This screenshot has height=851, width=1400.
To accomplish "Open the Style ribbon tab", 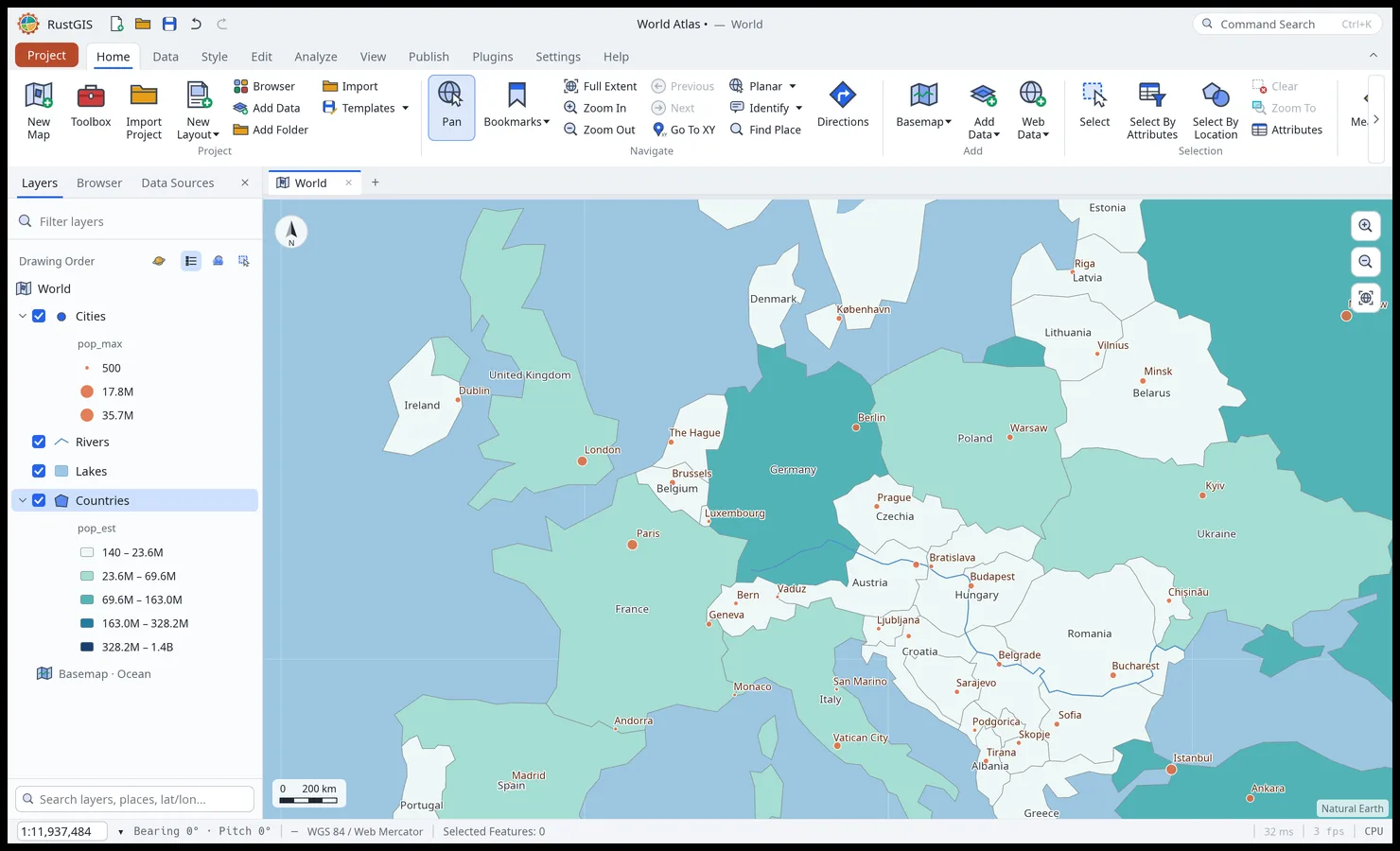I will 215,57.
